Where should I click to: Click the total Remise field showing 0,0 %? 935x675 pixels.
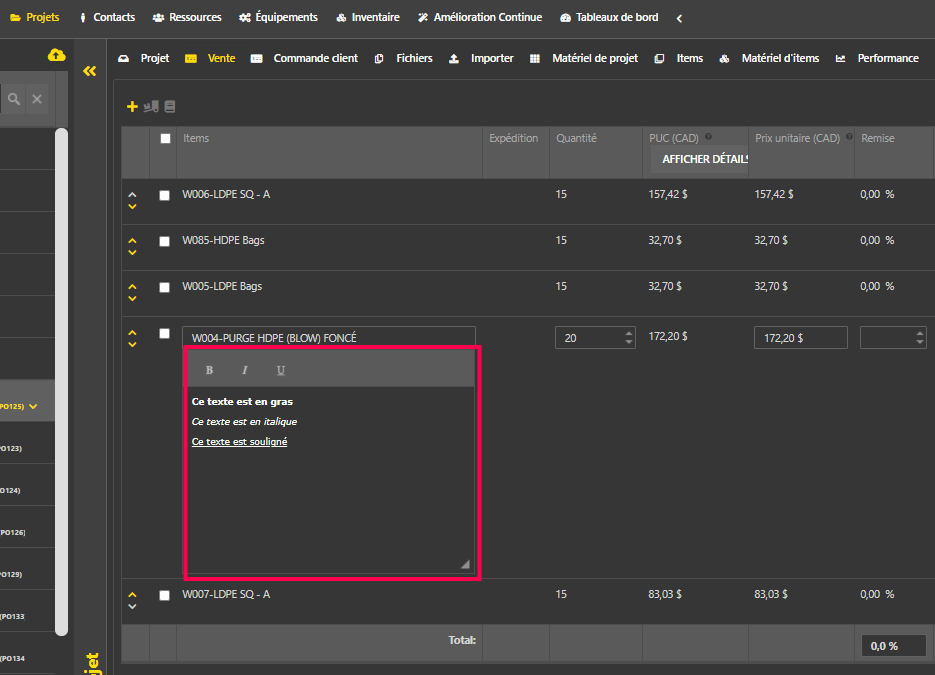pyautogui.click(x=893, y=646)
